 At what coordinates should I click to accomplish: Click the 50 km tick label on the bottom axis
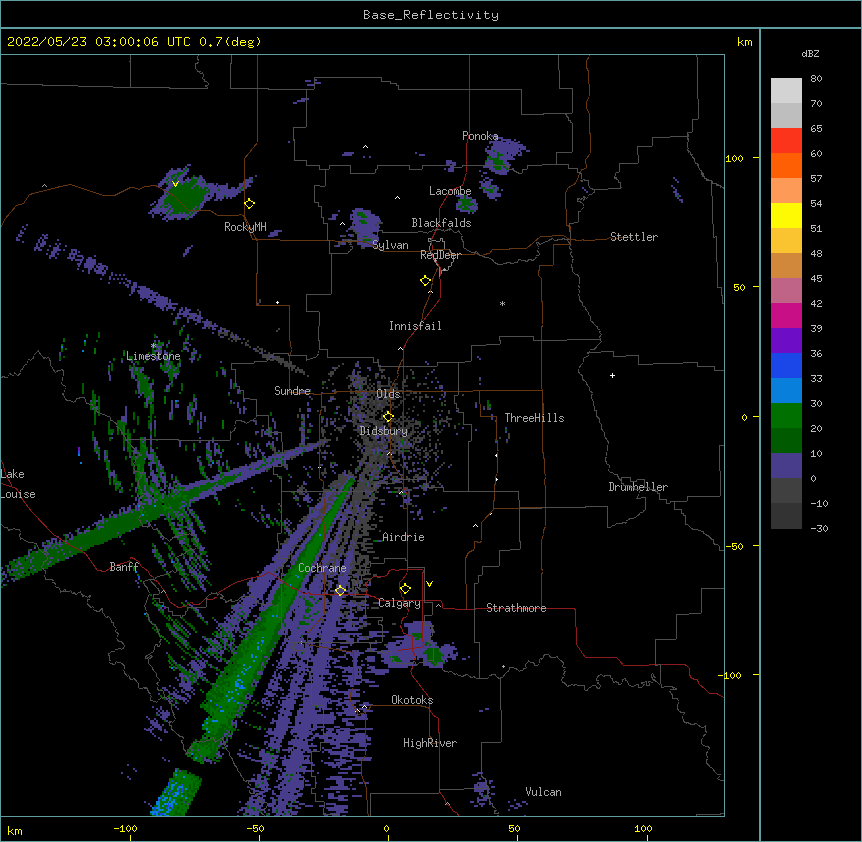pos(514,828)
